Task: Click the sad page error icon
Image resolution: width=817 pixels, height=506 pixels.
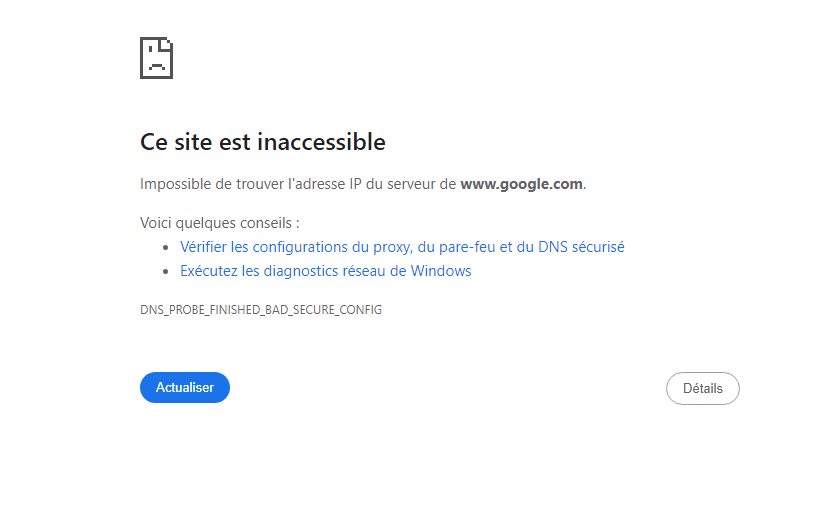Action: [156, 58]
